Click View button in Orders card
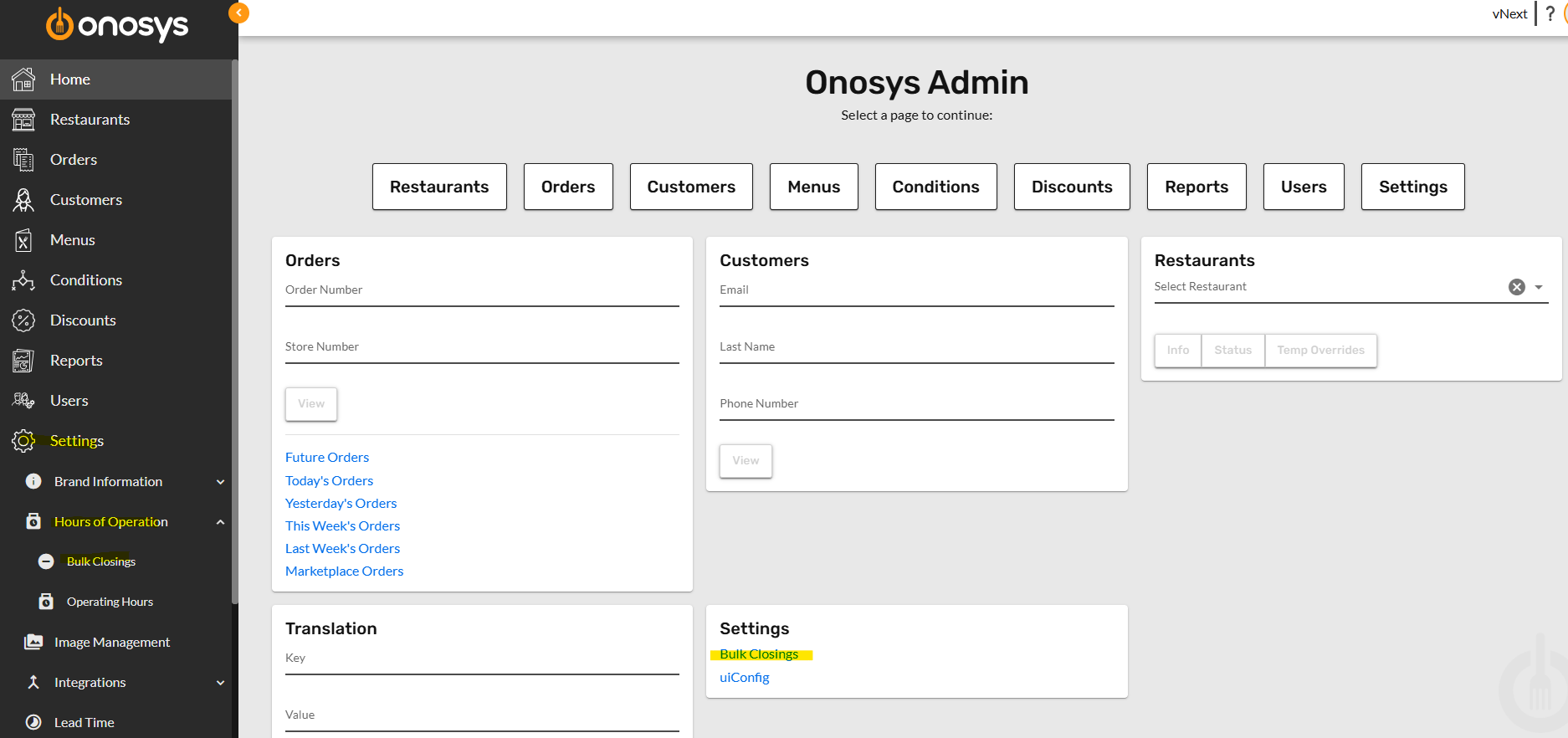The width and height of the screenshot is (1568, 738). coord(311,404)
